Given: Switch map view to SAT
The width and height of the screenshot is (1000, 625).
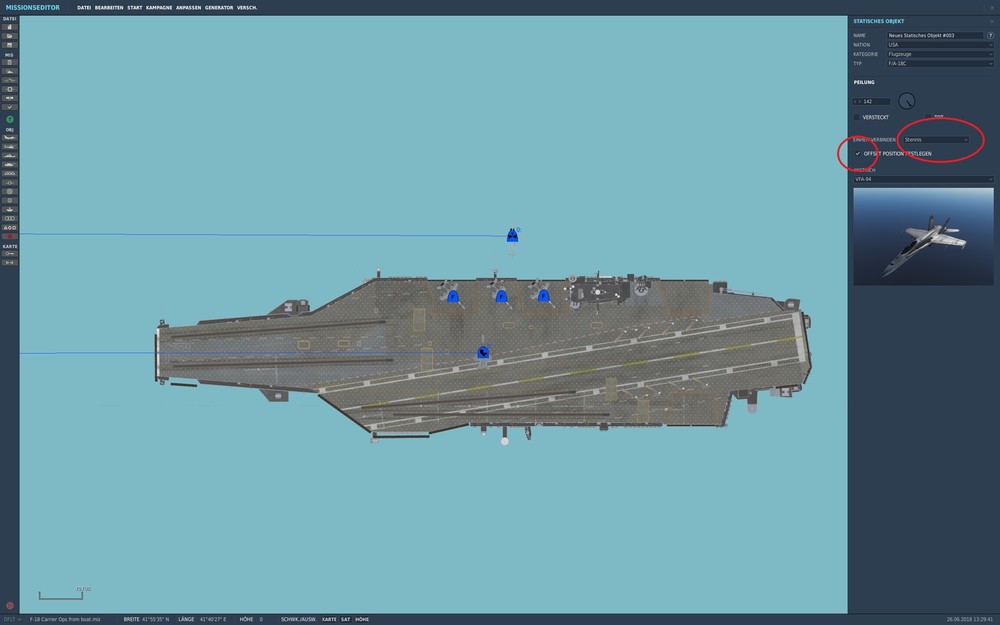Looking at the screenshot, I should [x=345, y=619].
